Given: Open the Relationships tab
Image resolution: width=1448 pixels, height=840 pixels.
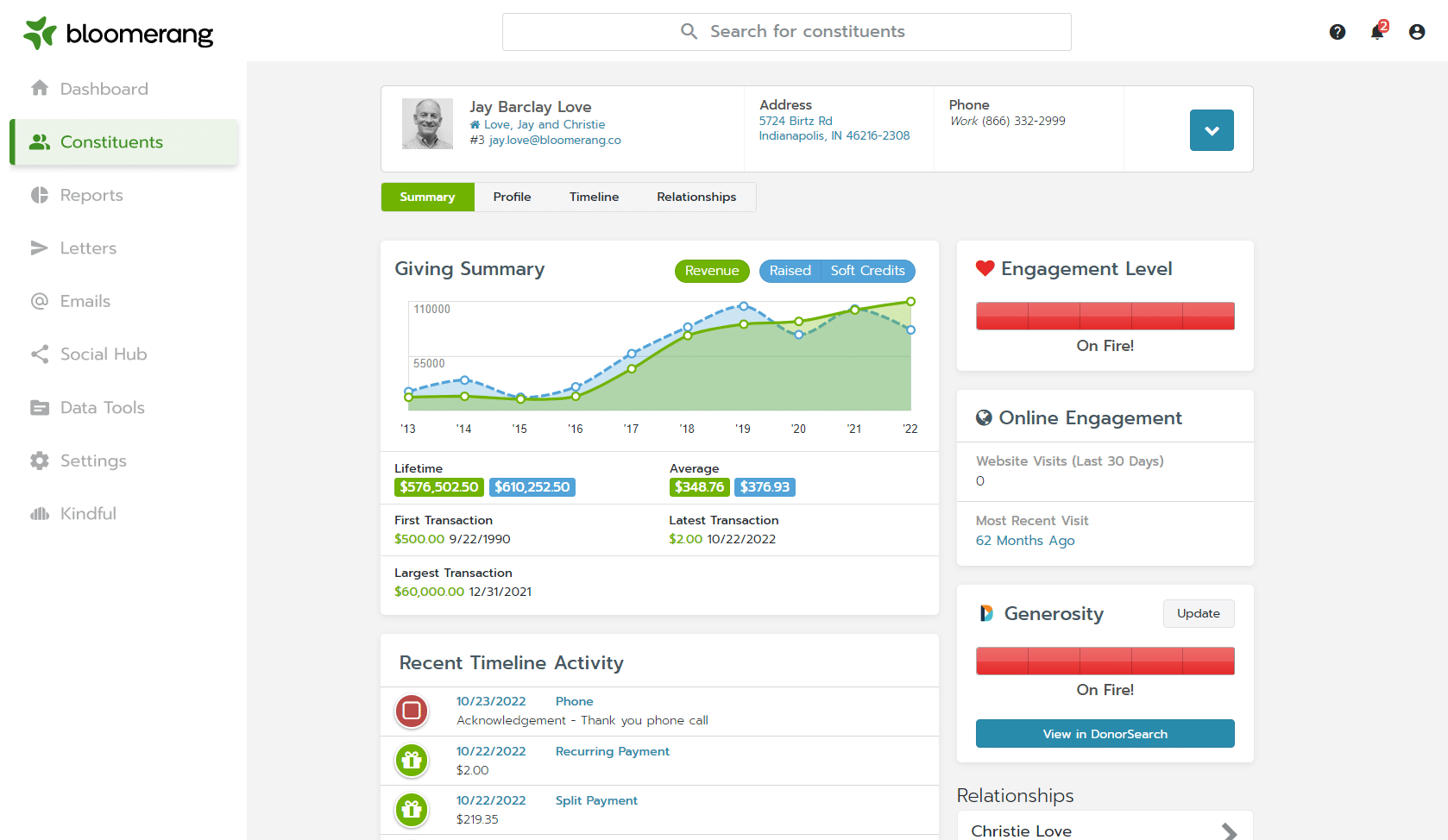Looking at the screenshot, I should 696,197.
